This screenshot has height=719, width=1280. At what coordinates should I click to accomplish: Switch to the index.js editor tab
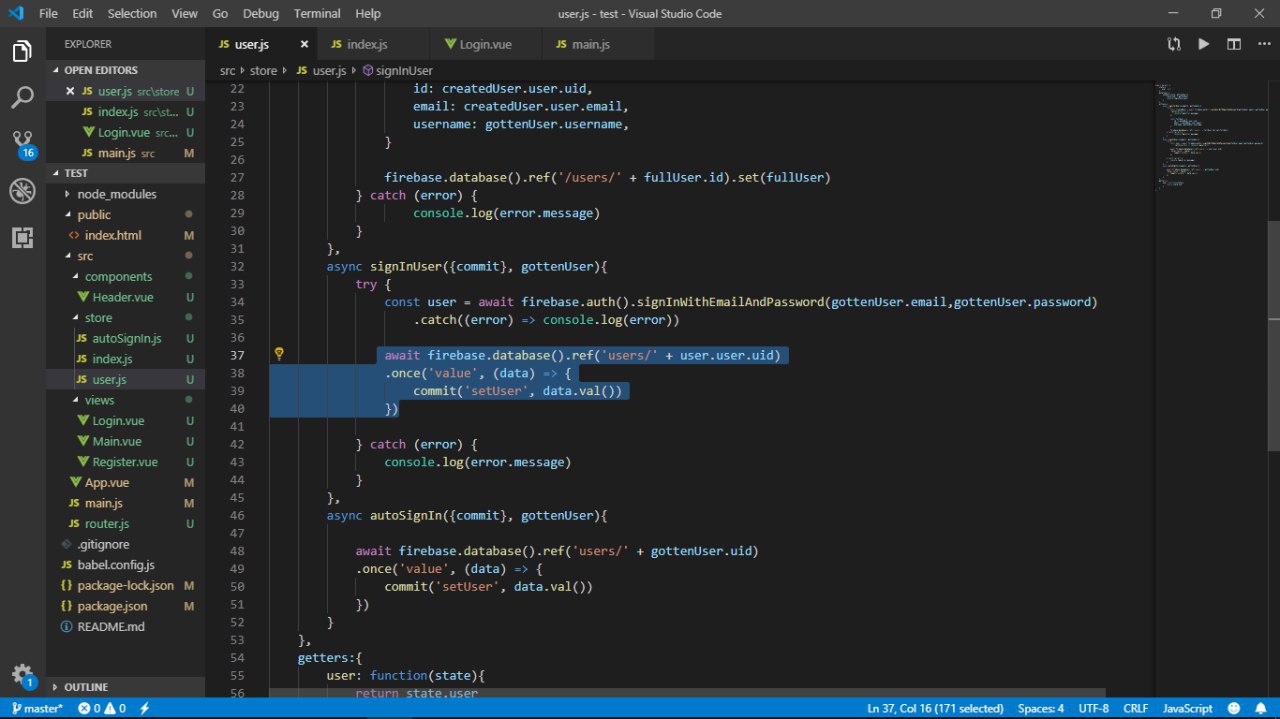click(x=373, y=44)
